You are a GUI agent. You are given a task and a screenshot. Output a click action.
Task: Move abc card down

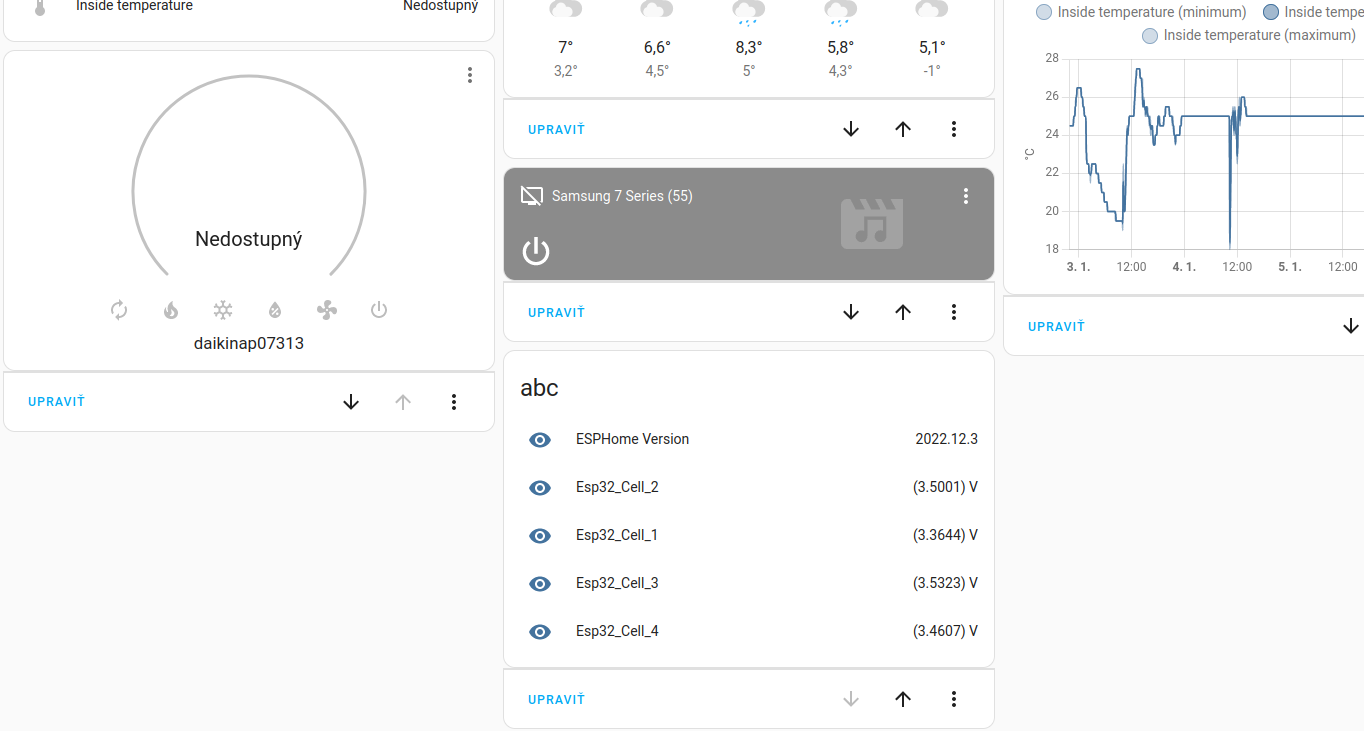[851, 699]
